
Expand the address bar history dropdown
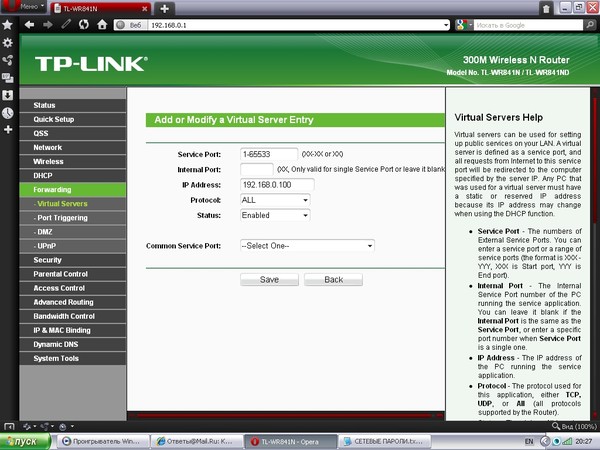point(446,25)
